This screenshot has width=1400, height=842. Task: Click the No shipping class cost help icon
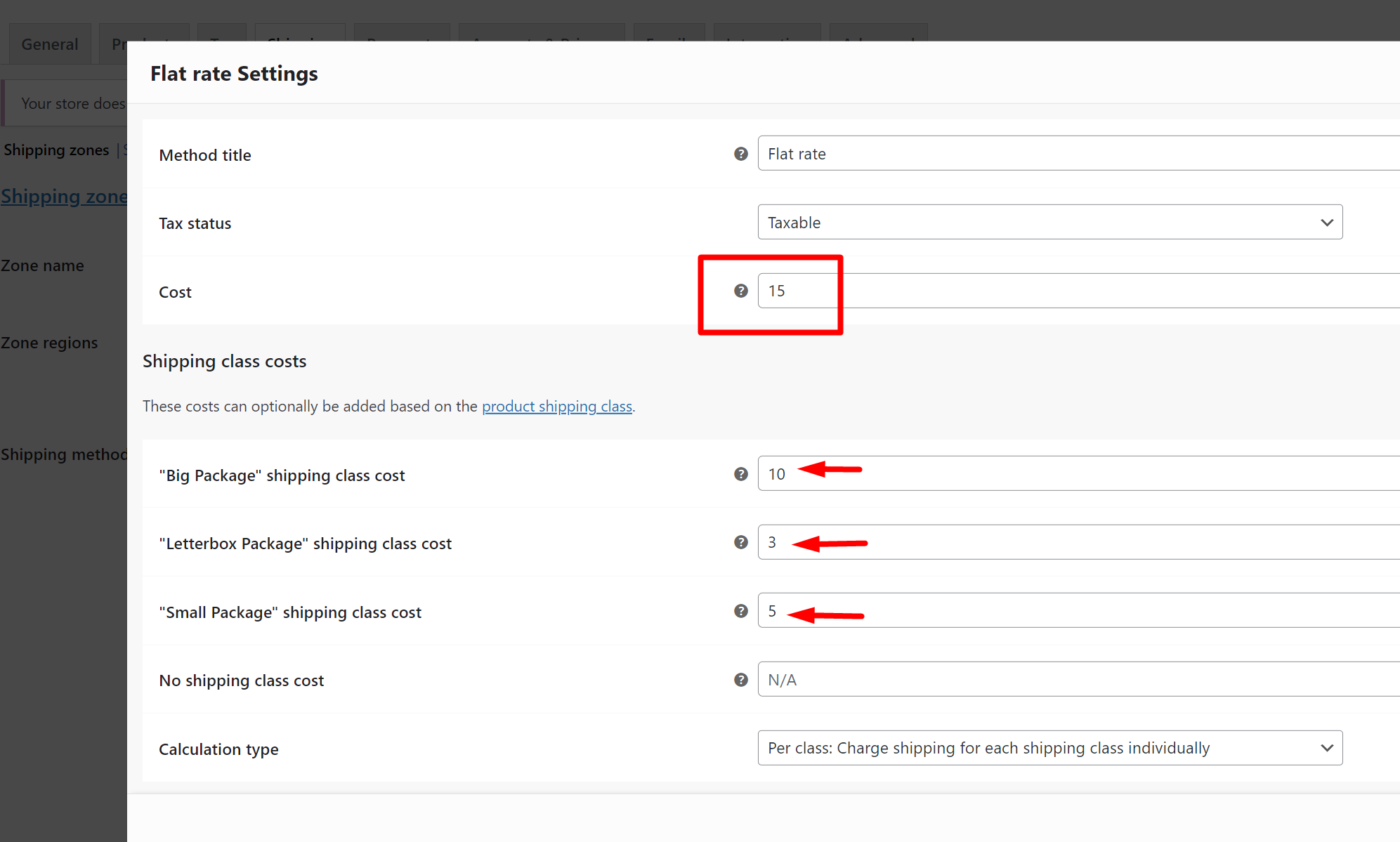pos(741,679)
